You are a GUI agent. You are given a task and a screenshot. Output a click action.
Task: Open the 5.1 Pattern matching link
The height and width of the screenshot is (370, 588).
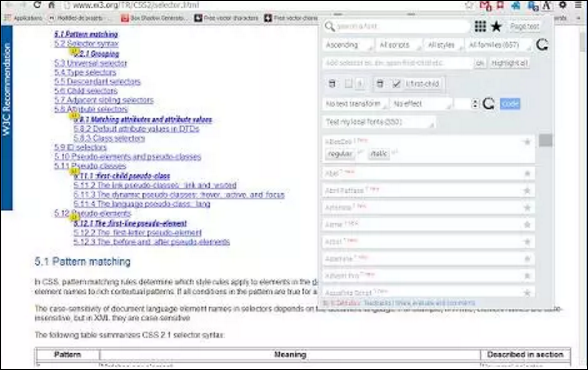[86, 34]
